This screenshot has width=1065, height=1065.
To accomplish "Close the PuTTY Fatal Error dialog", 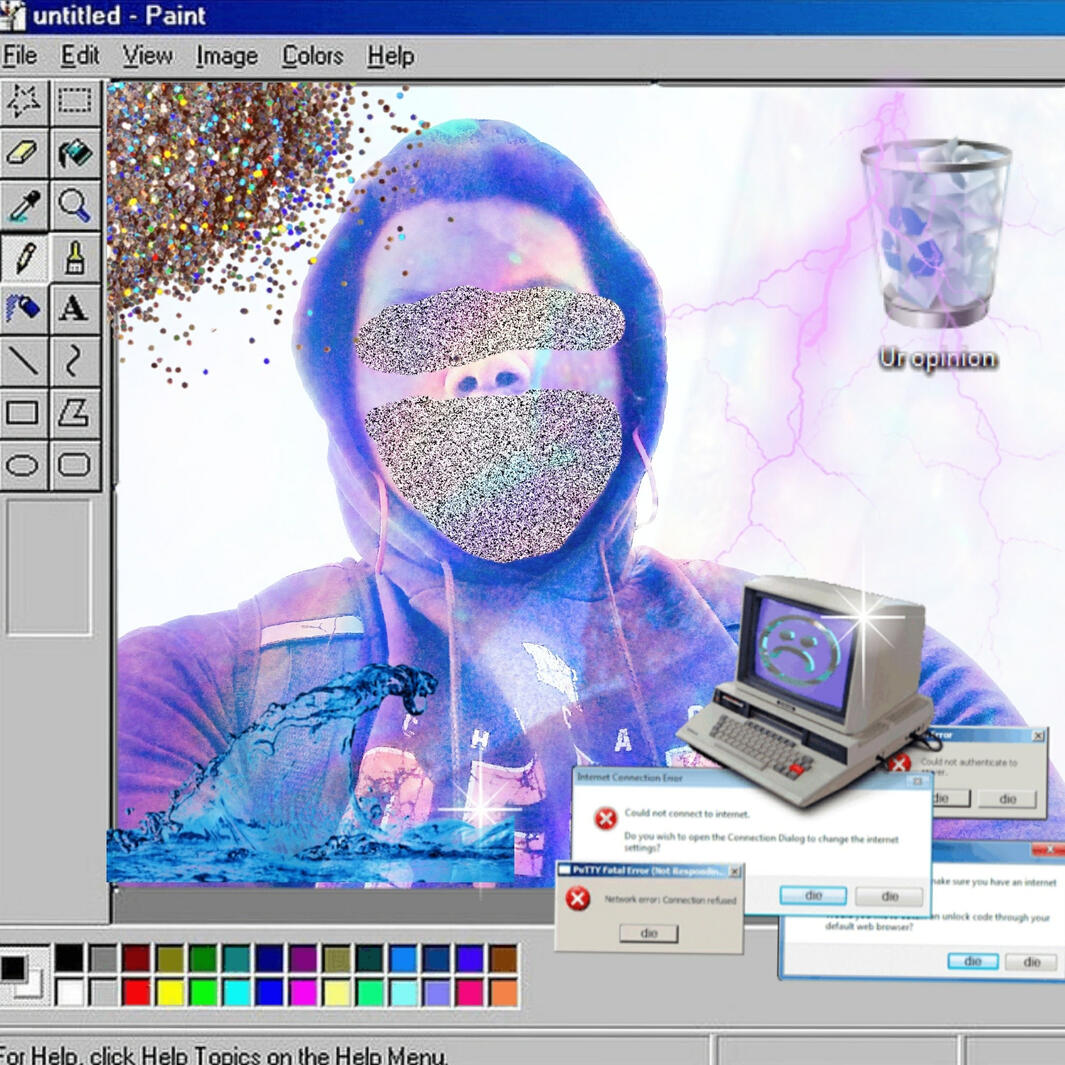I will 734,871.
